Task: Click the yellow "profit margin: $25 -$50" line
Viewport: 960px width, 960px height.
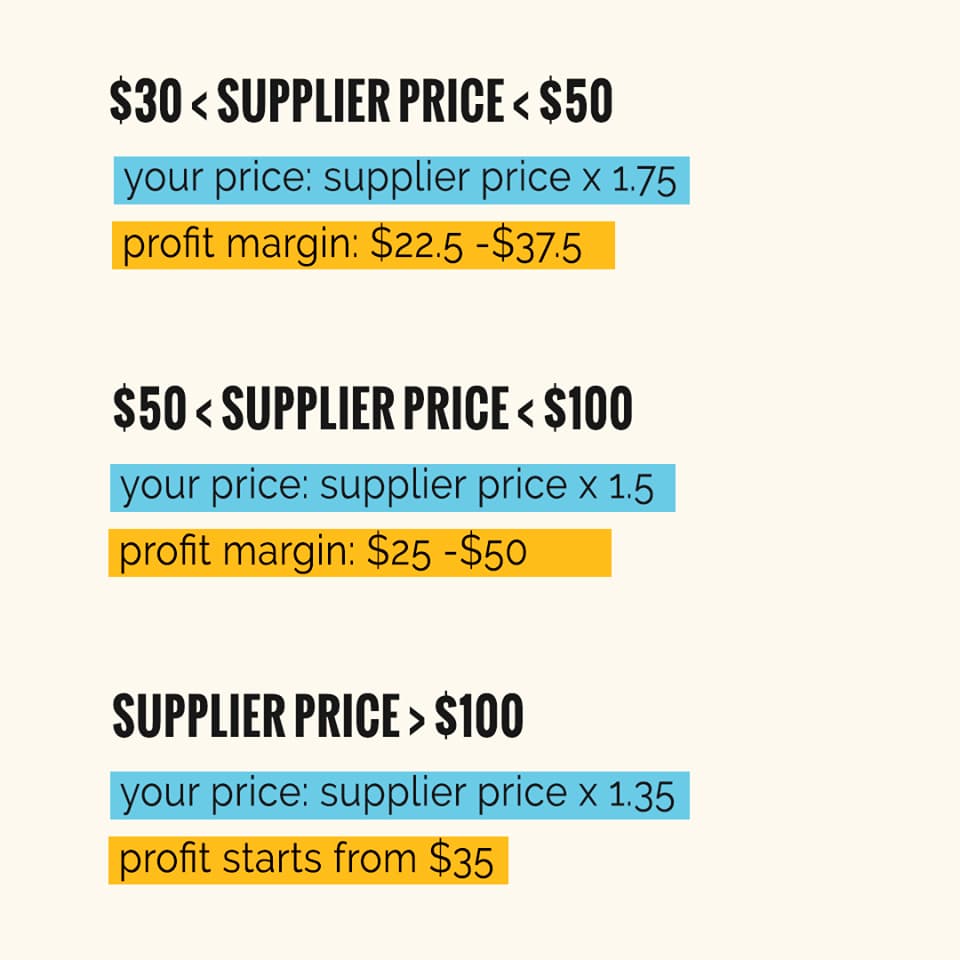Action: (360, 553)
